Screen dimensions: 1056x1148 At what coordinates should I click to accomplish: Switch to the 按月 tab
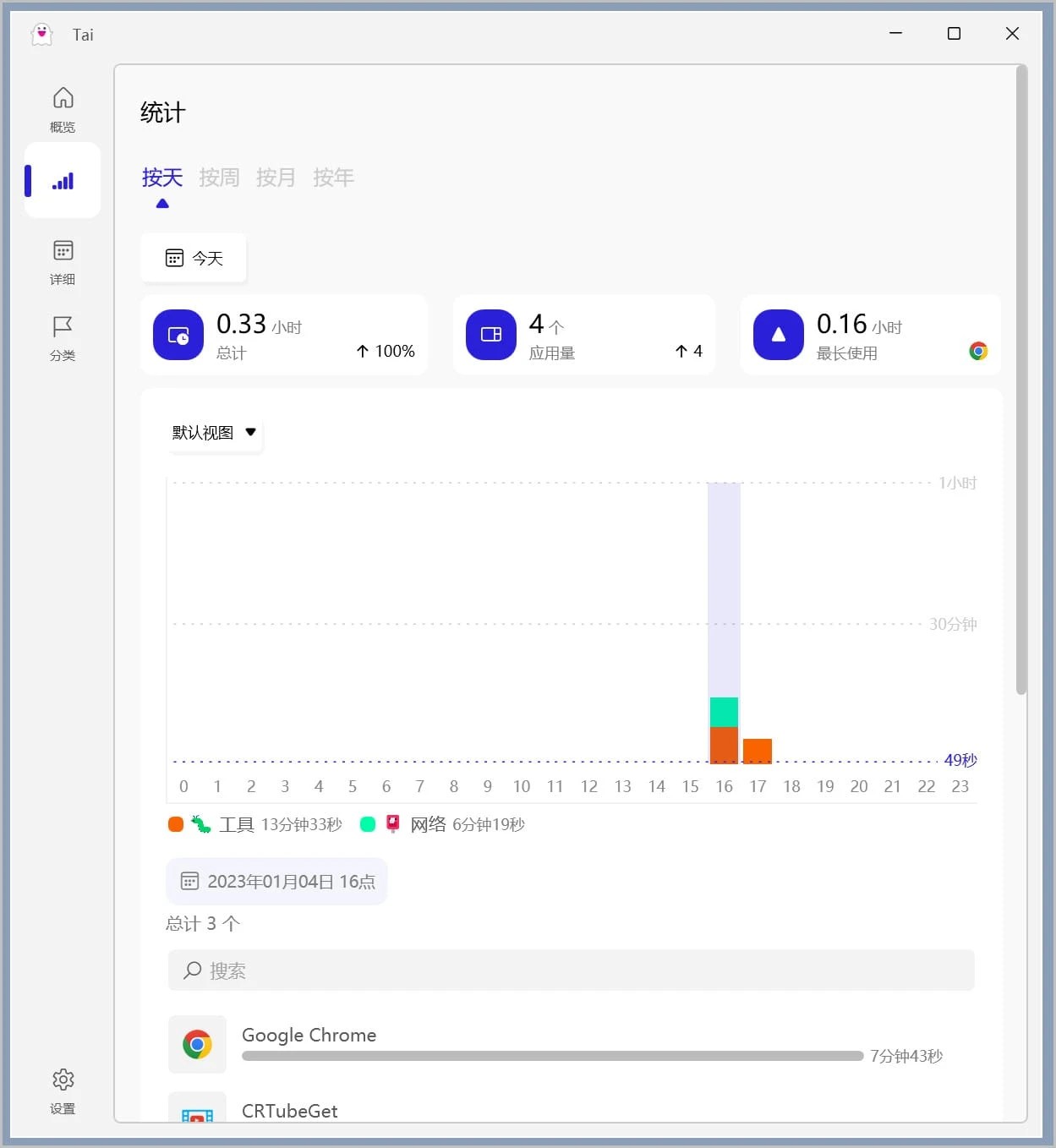[x=276, y=178]
